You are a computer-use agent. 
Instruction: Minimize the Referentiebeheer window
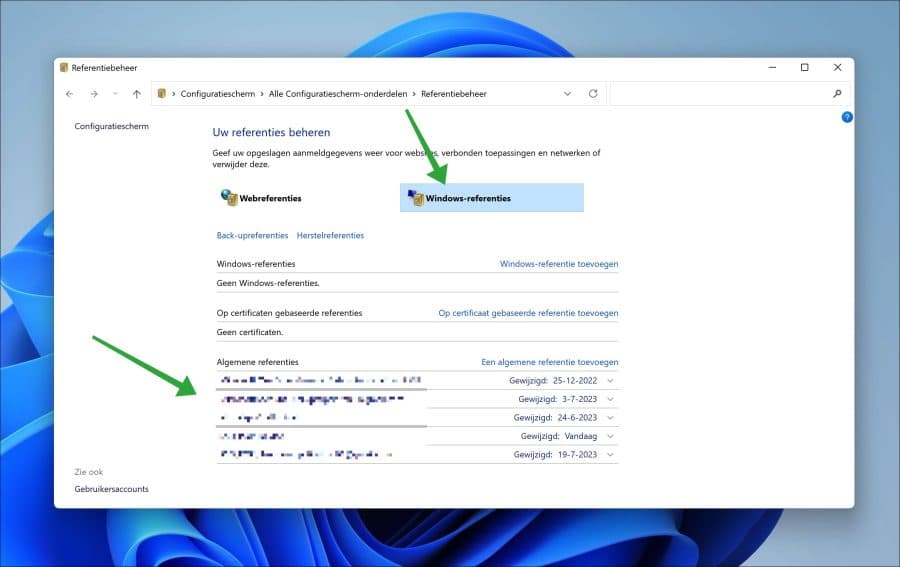(772, 68)
